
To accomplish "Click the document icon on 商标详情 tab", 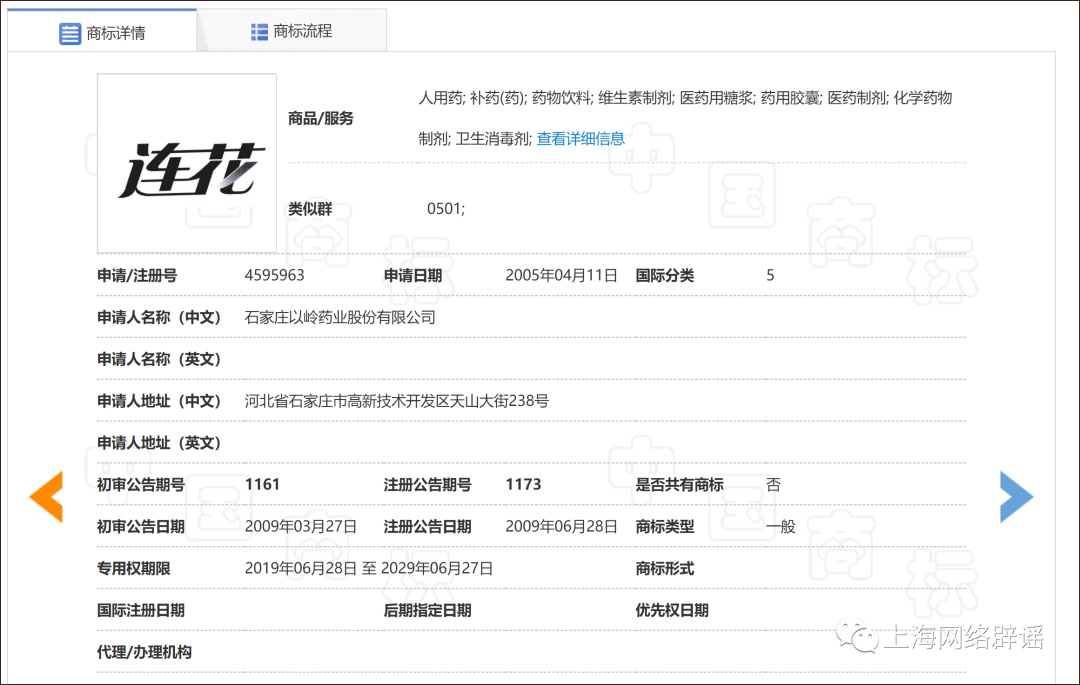I will pyautogui.click(x=70, y=33).
